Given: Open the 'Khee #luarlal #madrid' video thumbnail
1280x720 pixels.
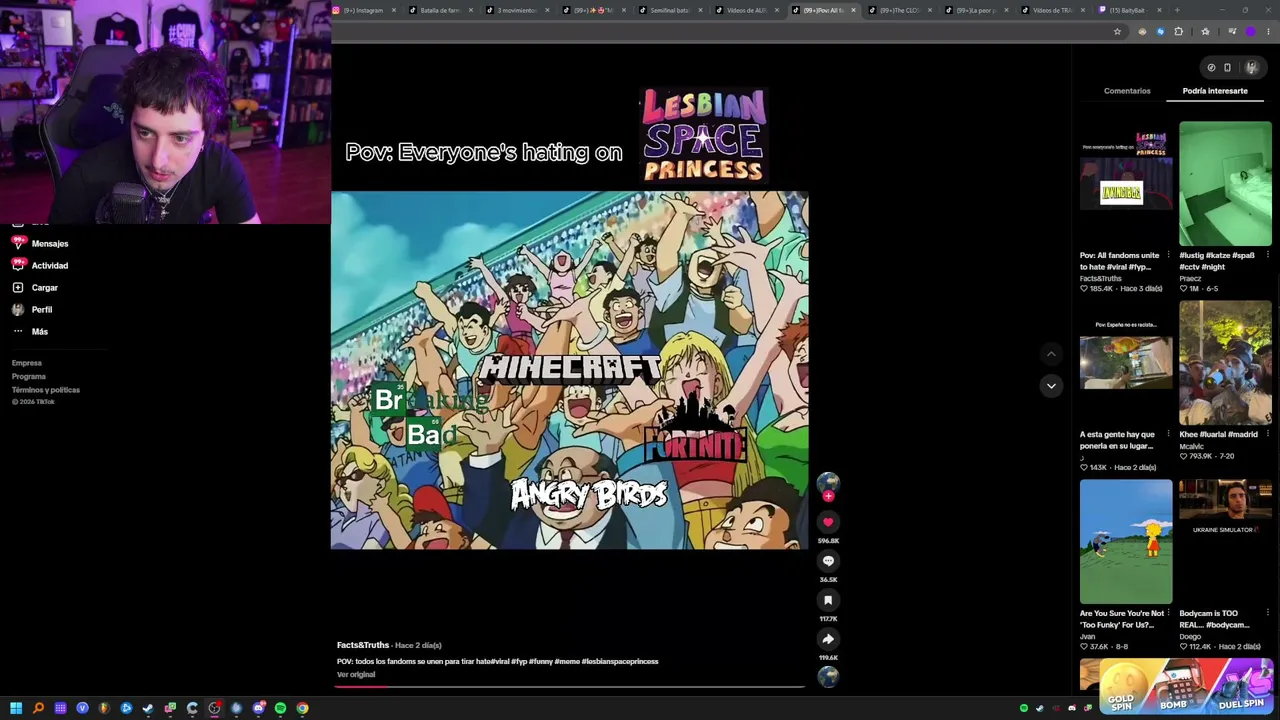Looking at the screenshot, I should (x=1225, y=363).
